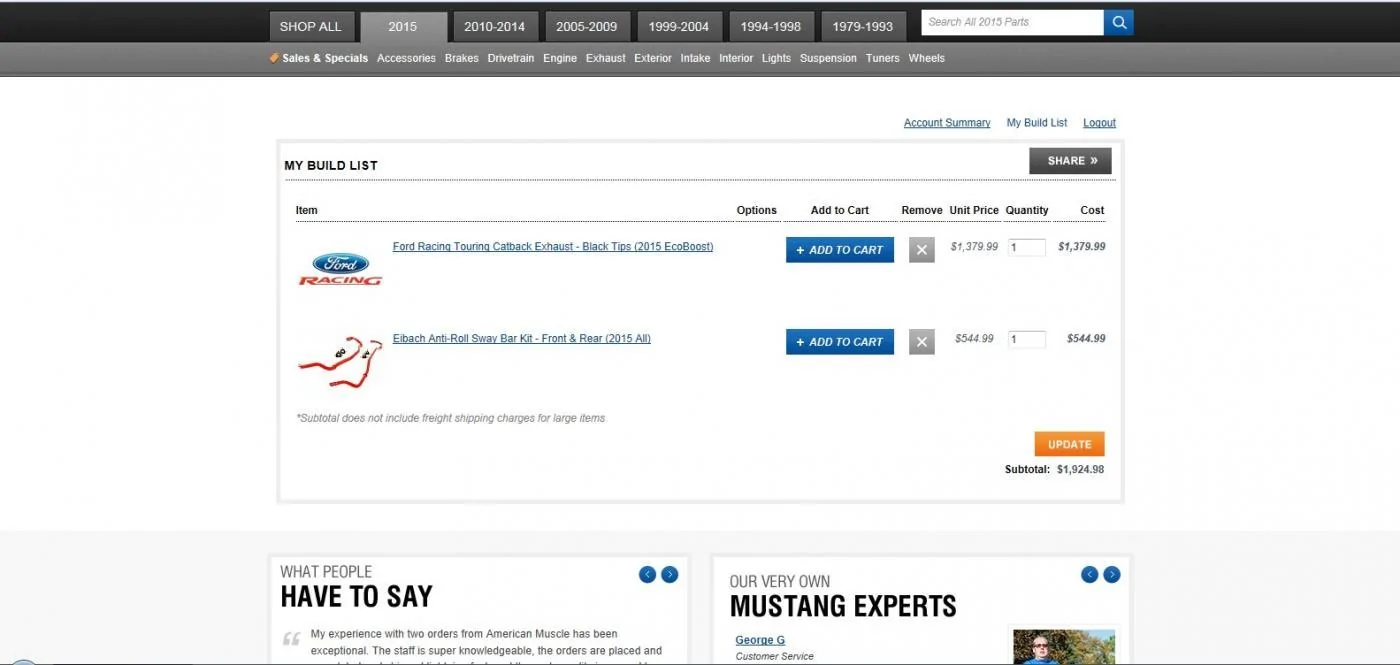Click previous arrow in Mustang Experts
Viewport: 1400px width, 665px height.
point(1089,574)
